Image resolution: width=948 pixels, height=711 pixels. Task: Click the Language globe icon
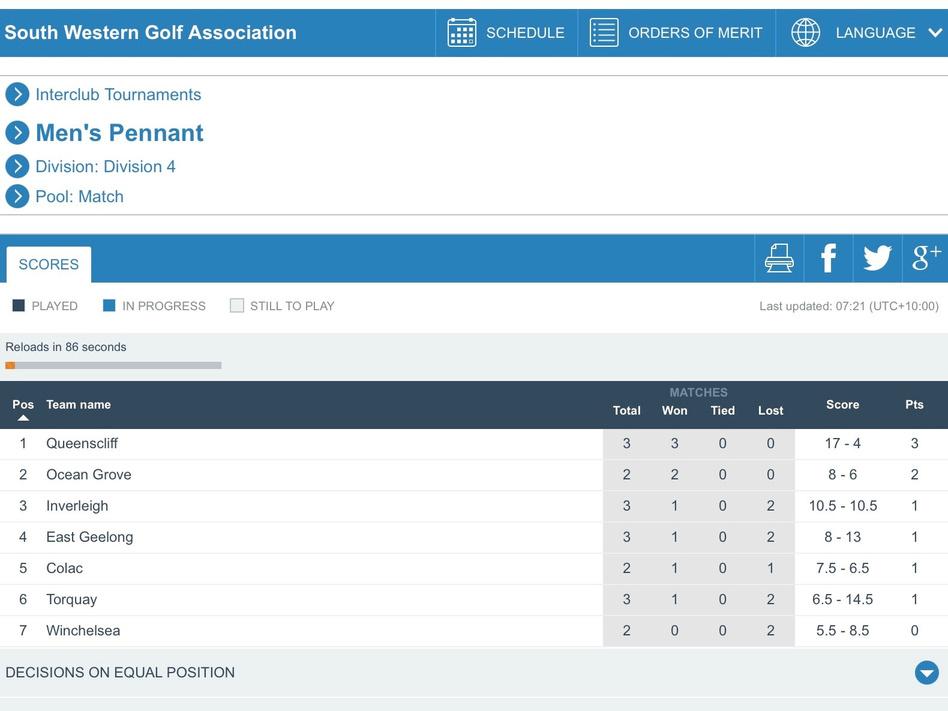coord(805,32)
